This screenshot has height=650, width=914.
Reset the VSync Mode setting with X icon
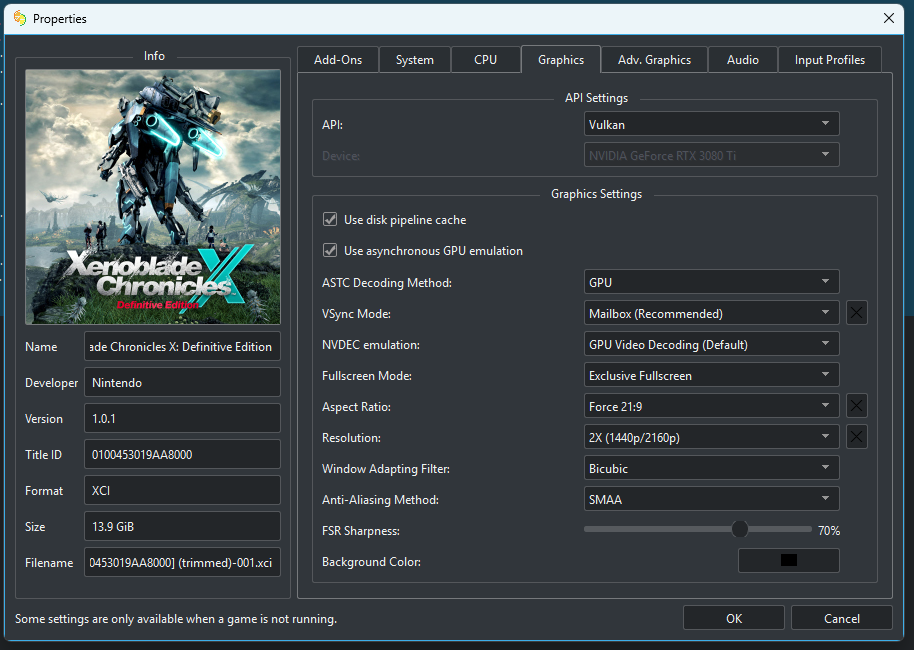click(856, 313)
